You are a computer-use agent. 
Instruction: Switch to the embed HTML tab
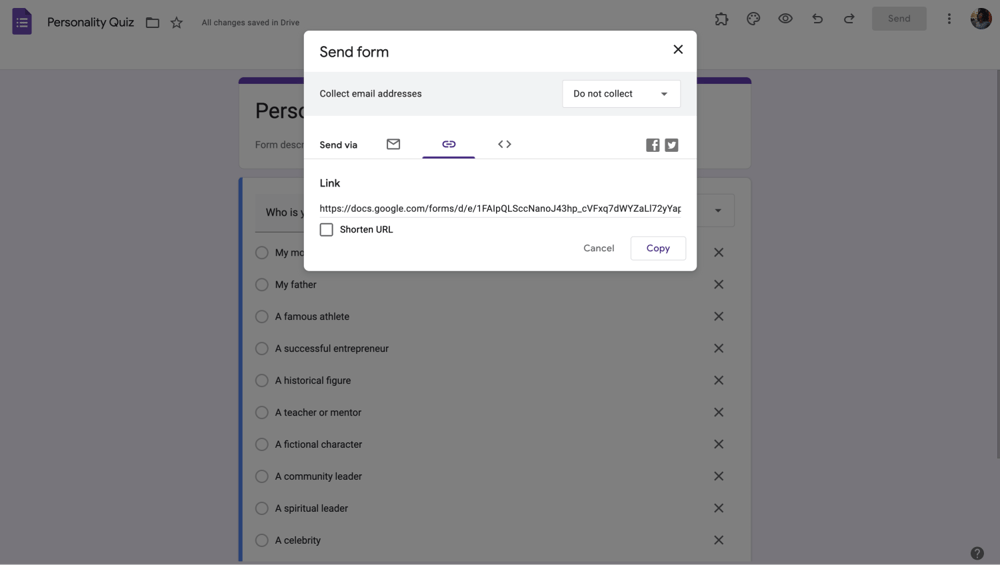pyautogui.click(x=504, y=145)
